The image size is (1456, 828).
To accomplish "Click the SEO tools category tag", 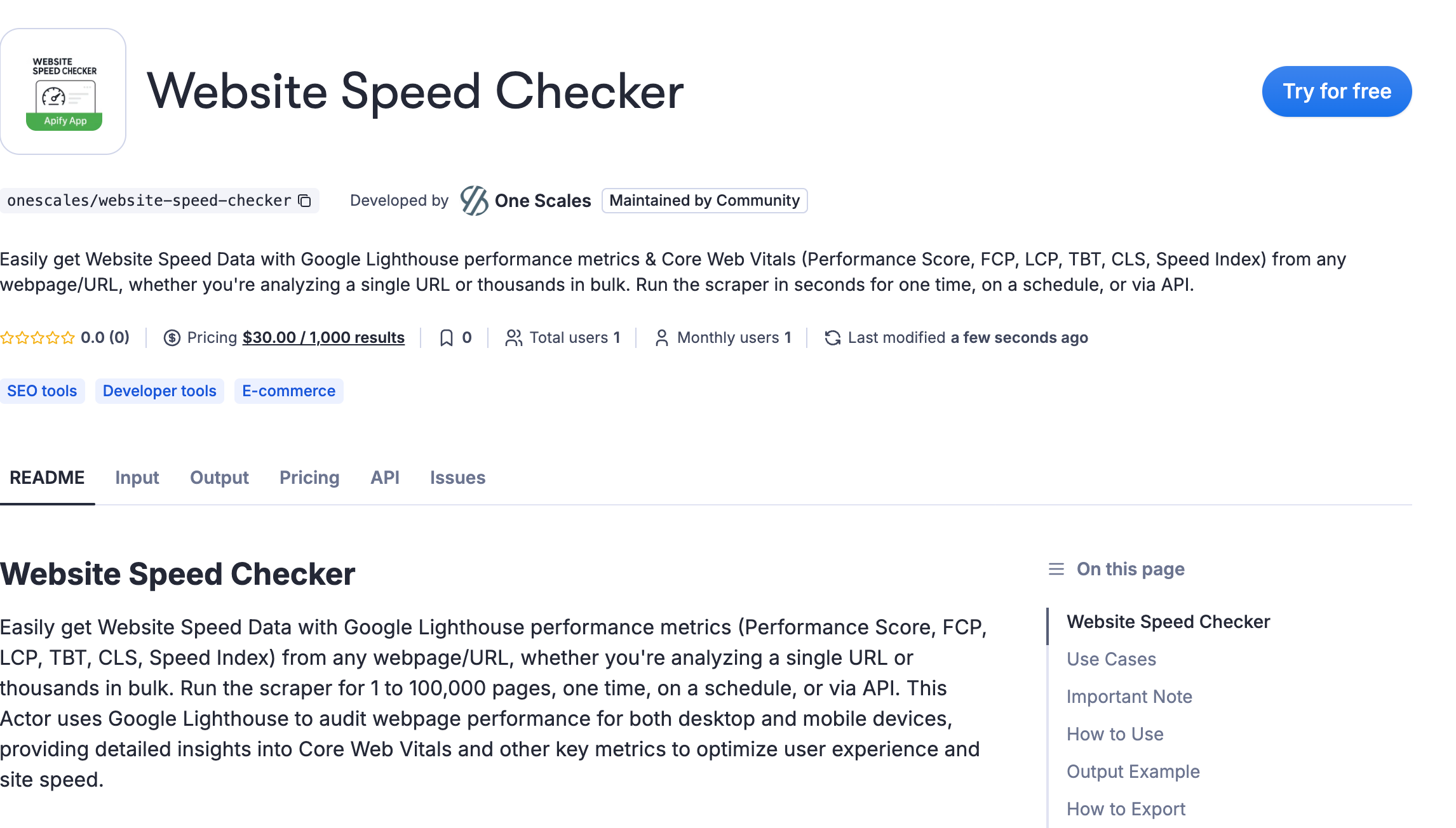I will point(42,391).
